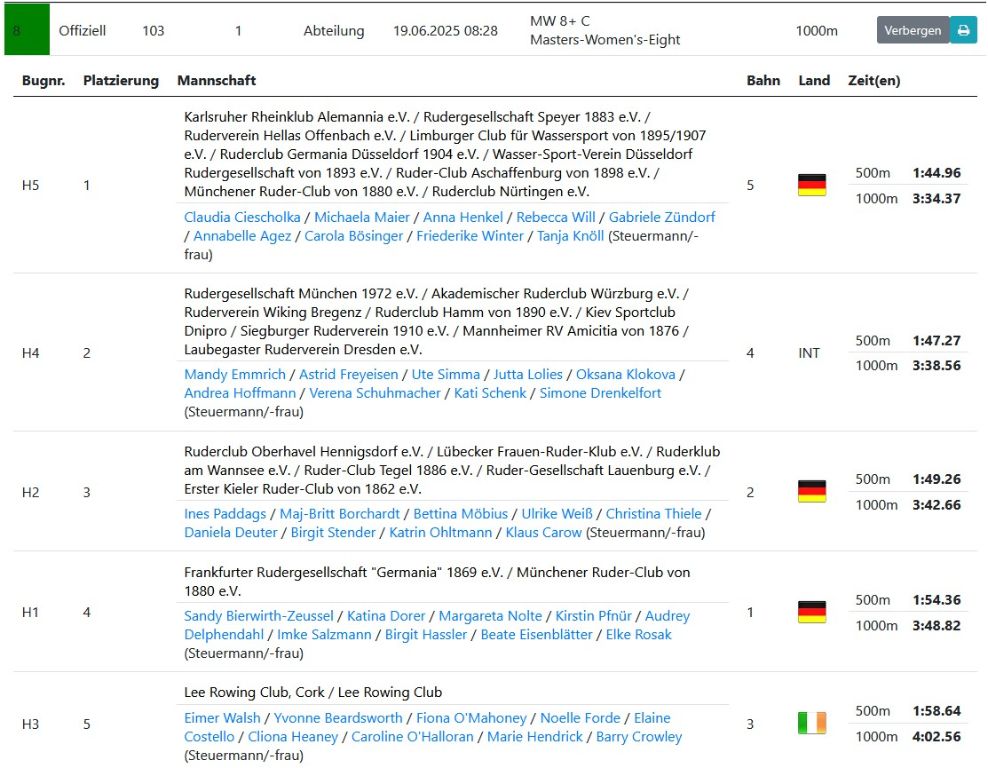The image size is (988, 768).
Task: Open Kati Schenk's link
Action: 490,393
